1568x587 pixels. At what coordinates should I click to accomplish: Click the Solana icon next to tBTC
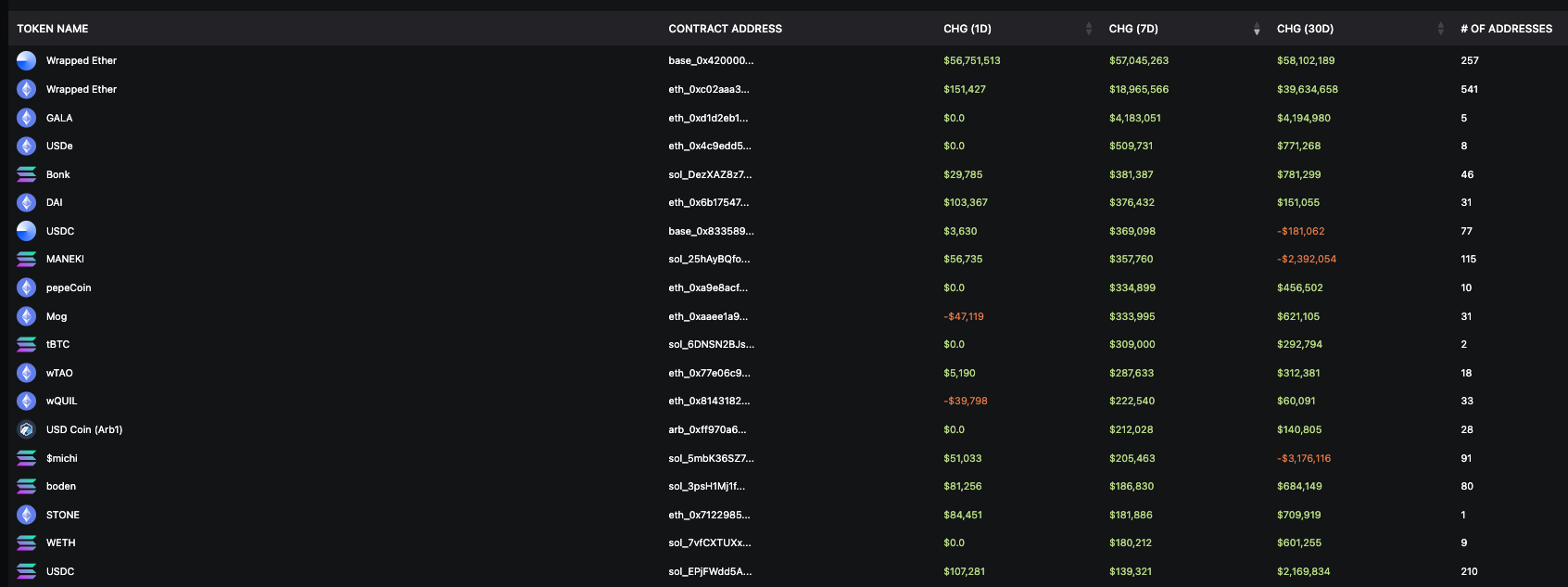pos(27,344)
